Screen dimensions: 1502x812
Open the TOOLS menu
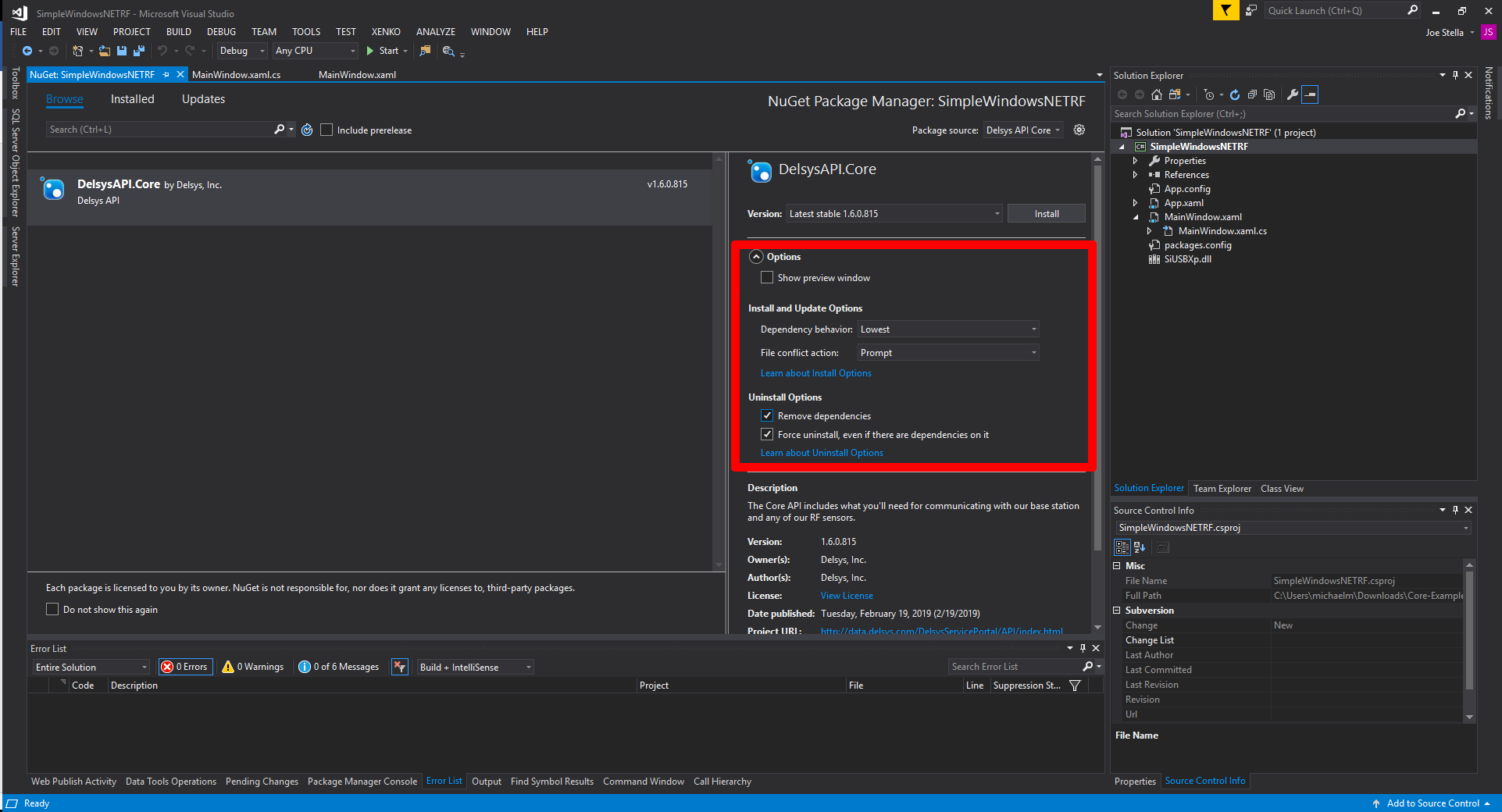point(306,32)
